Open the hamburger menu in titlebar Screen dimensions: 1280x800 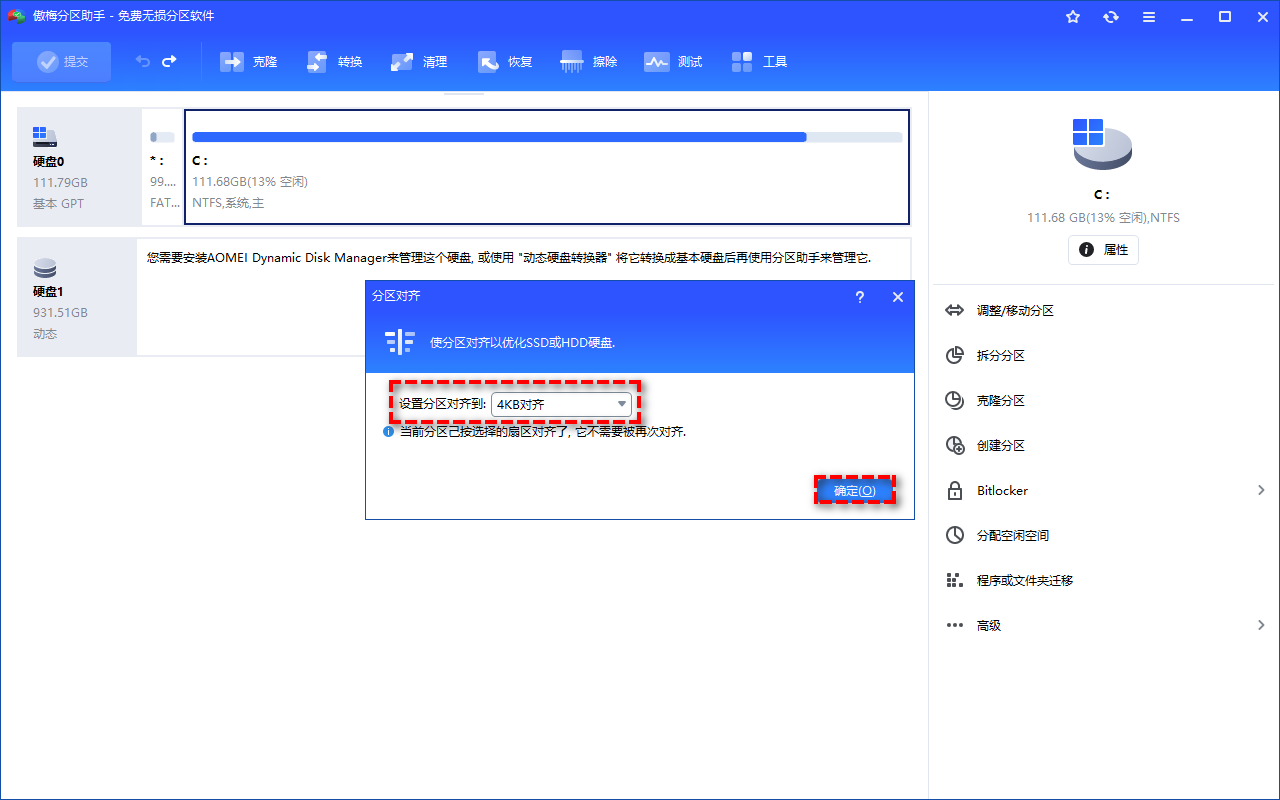(x=1148, y=16)
